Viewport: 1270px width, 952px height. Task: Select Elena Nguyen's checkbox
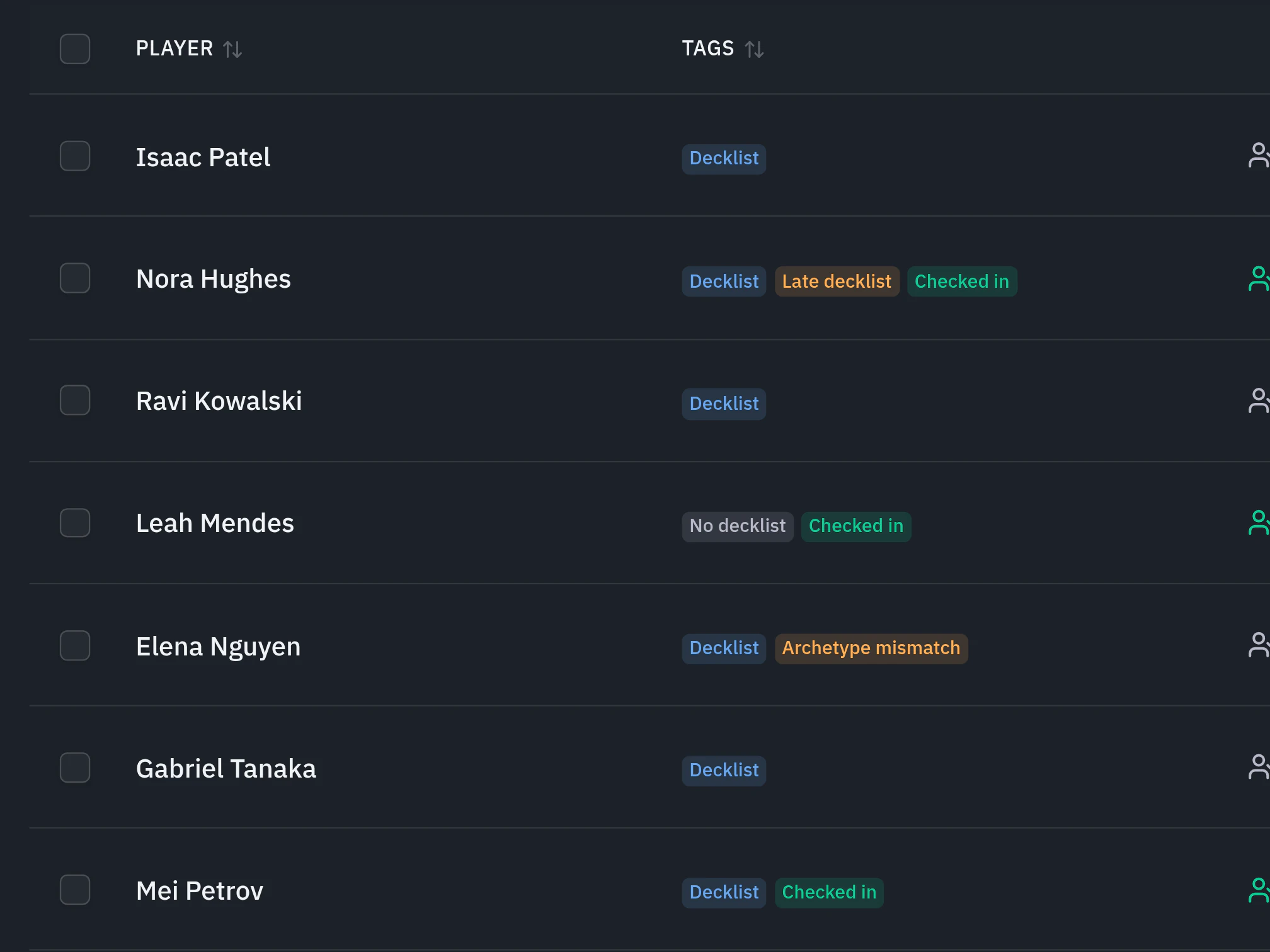point(75,646)
